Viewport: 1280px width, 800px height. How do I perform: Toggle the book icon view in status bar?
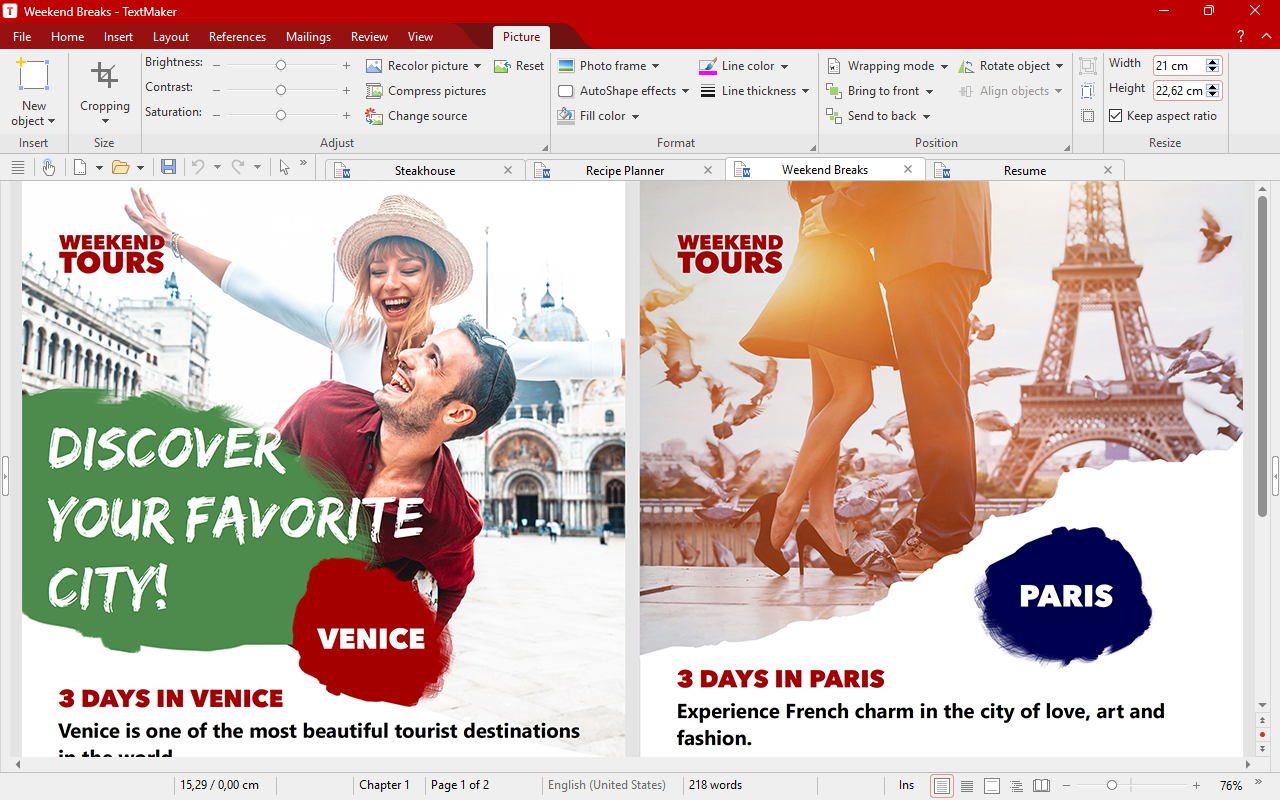pos(1042,785)
